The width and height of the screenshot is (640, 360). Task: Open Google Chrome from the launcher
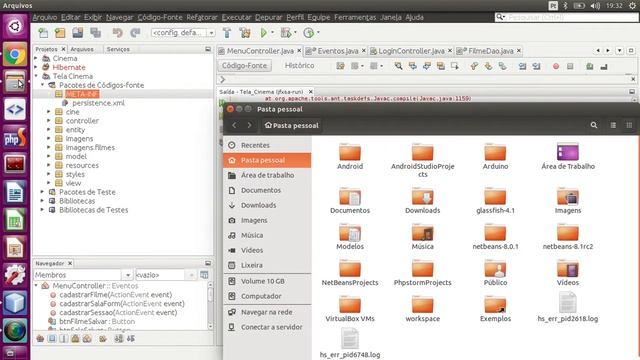pos(15,54)
